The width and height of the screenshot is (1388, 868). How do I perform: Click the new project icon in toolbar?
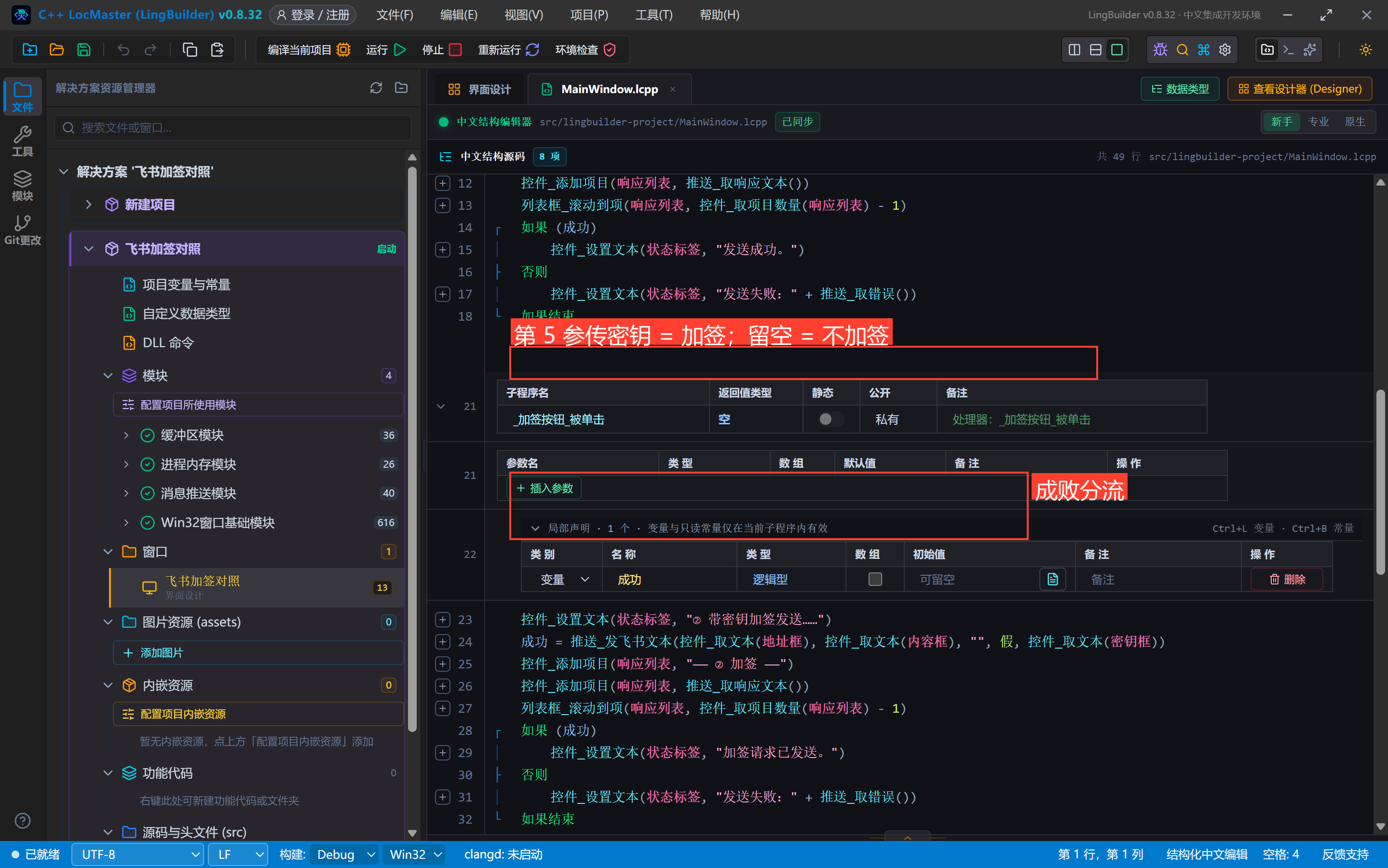[30, 50]
